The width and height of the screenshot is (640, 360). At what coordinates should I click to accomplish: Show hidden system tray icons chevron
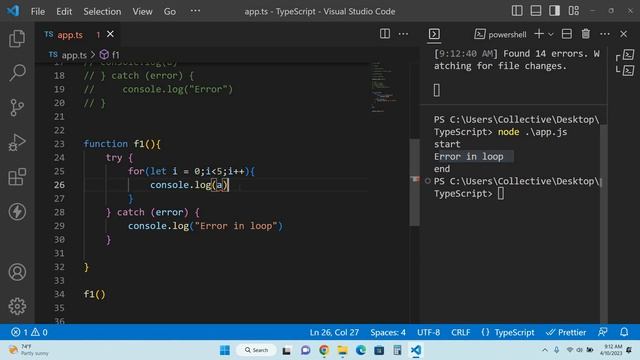pyautogui.click(x=545, y=350)
